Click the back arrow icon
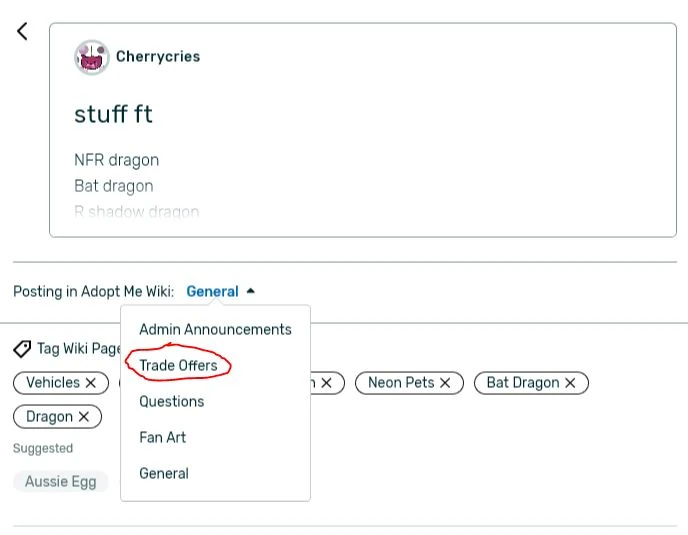Screen dimensions: 688x535 (x=23, y=31)
